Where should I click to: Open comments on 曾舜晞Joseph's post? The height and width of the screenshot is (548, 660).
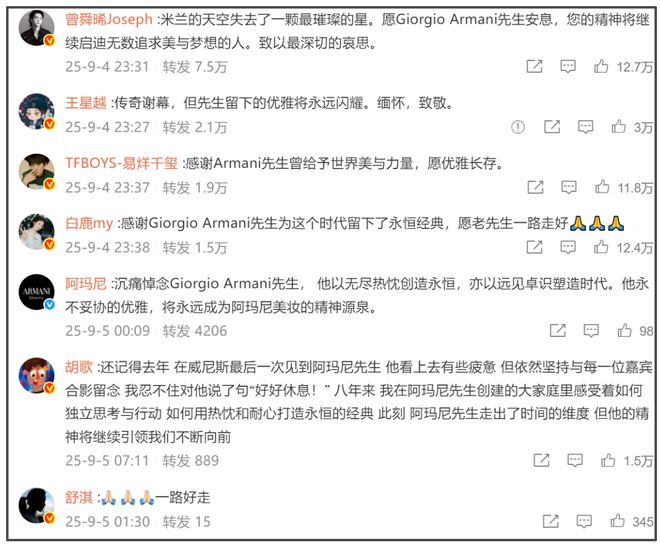pos(568,66)
